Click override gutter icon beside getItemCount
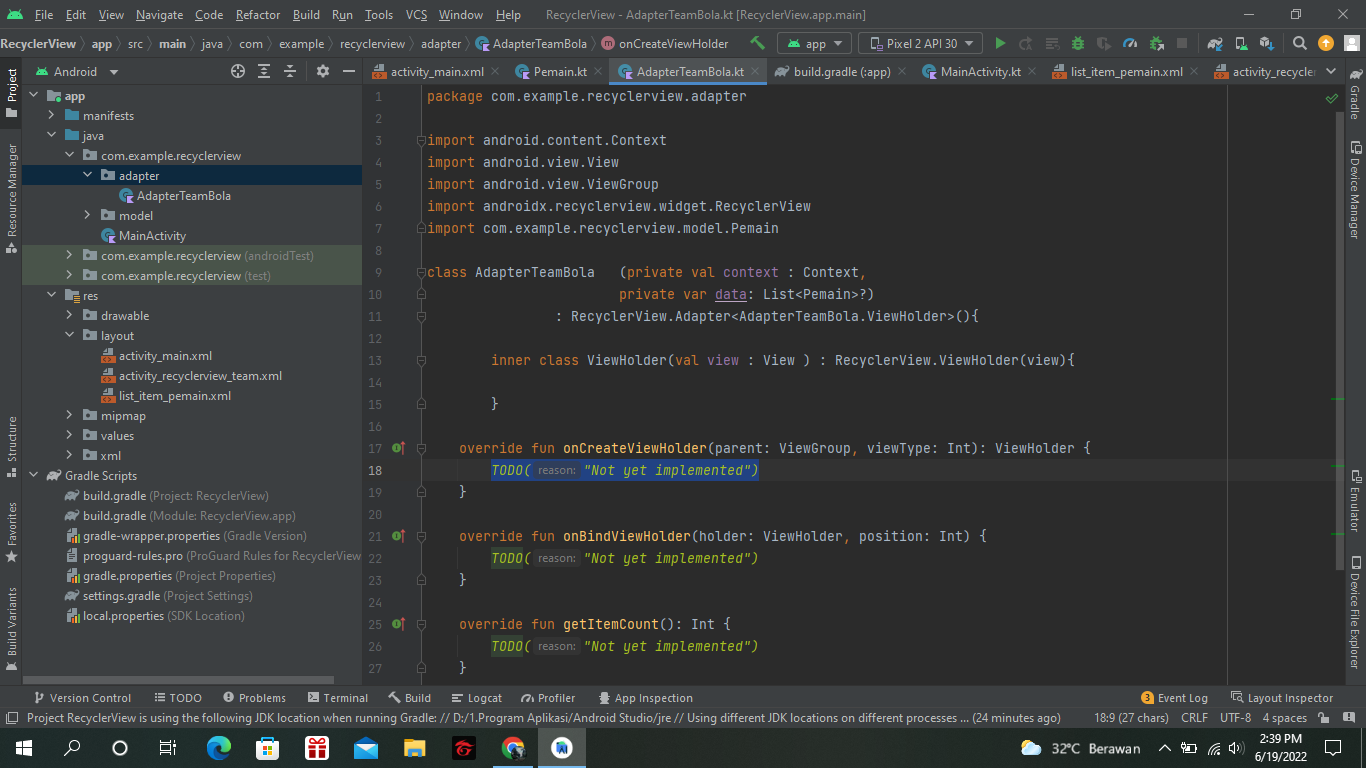The height and width of the screenshot is (768, 1366). click(398, 624)
